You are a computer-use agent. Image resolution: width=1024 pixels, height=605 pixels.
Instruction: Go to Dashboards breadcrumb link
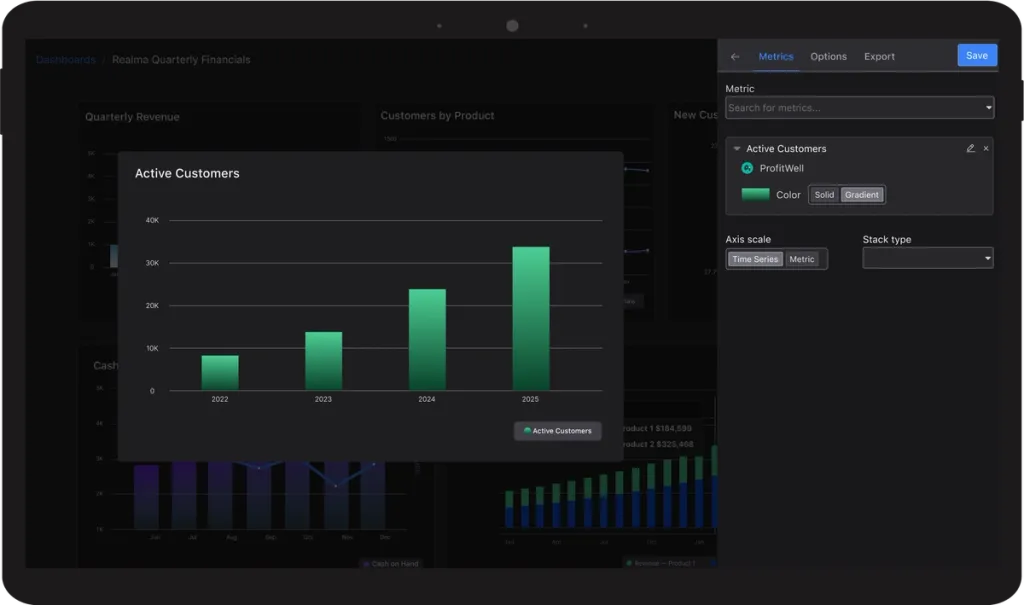[x=65, y=59]
